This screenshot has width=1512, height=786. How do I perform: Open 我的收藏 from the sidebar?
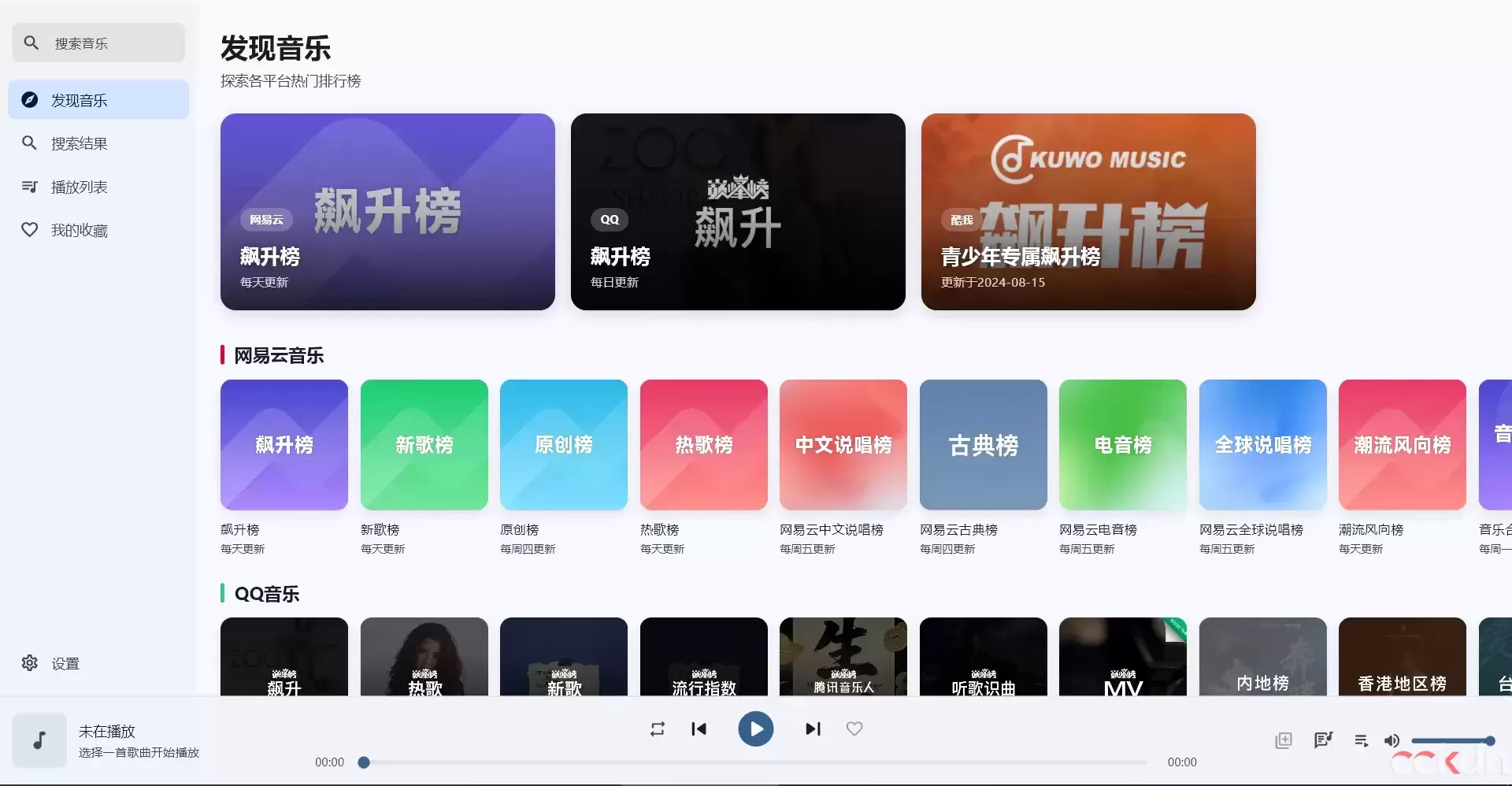tap(79, 230)
